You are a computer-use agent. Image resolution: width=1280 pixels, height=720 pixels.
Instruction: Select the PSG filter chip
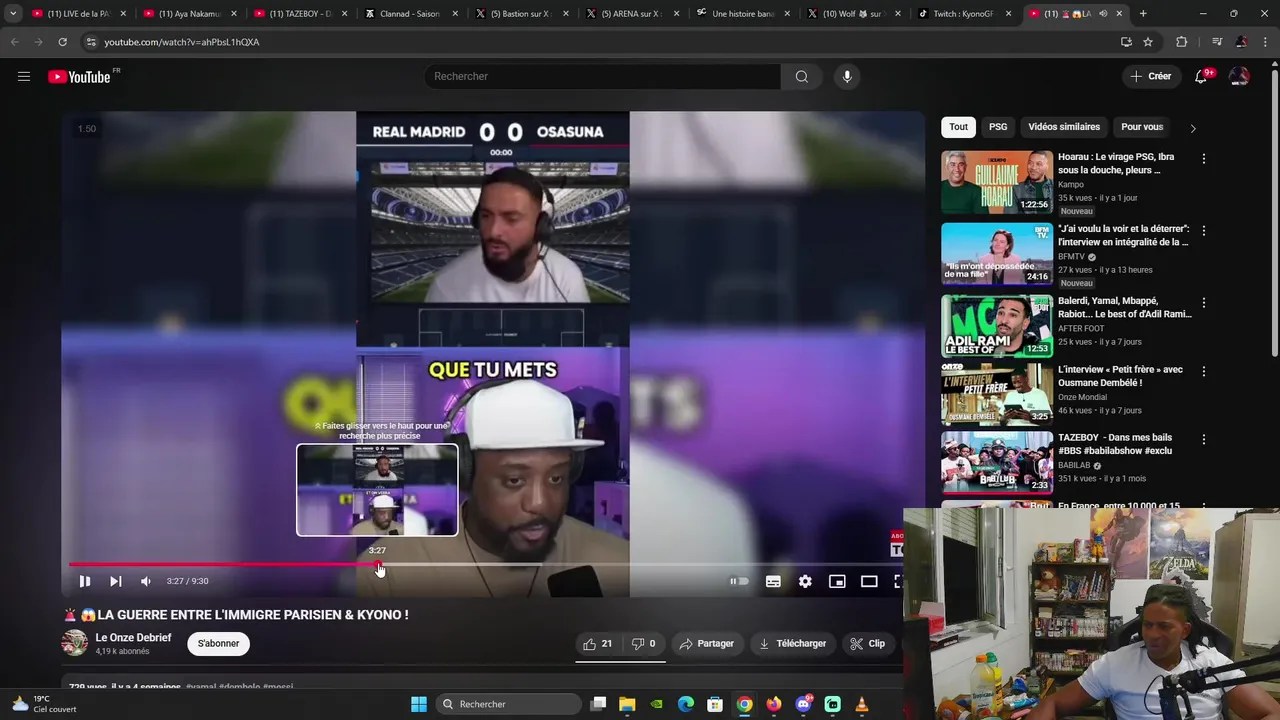[x=998, y=127]
